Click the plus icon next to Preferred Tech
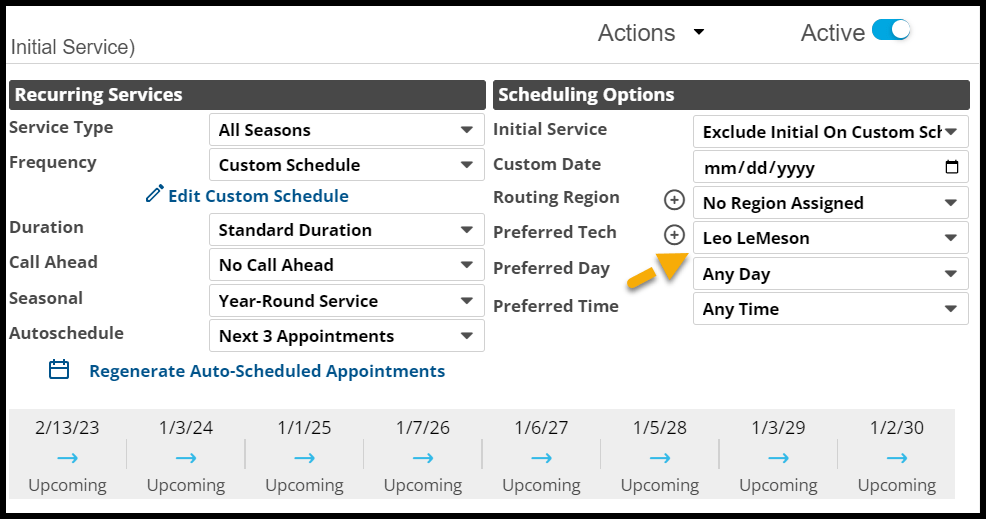 click(675, 236)
